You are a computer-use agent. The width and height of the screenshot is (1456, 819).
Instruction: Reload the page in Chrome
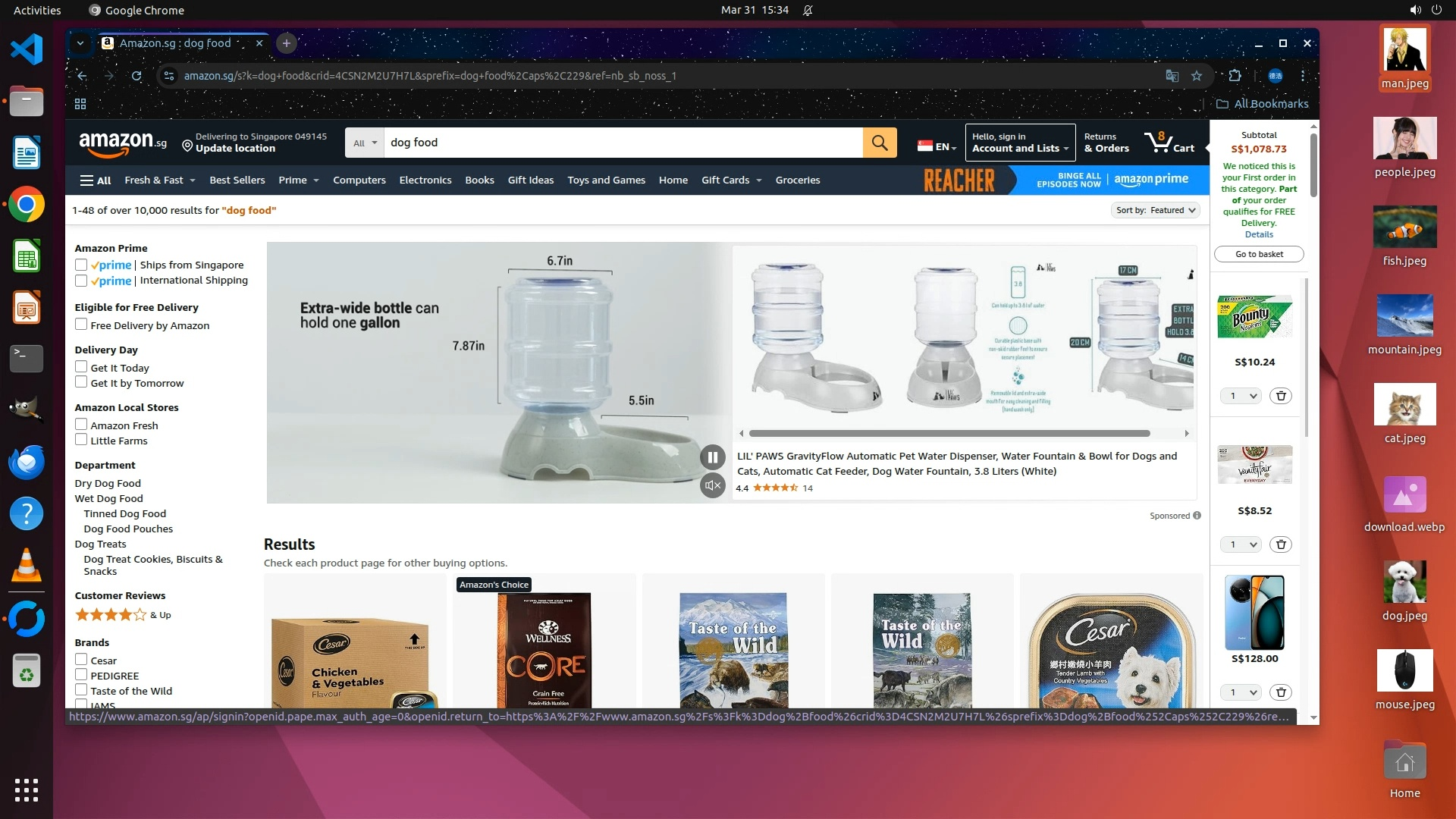pyautogui.click(x=136, y=76)
